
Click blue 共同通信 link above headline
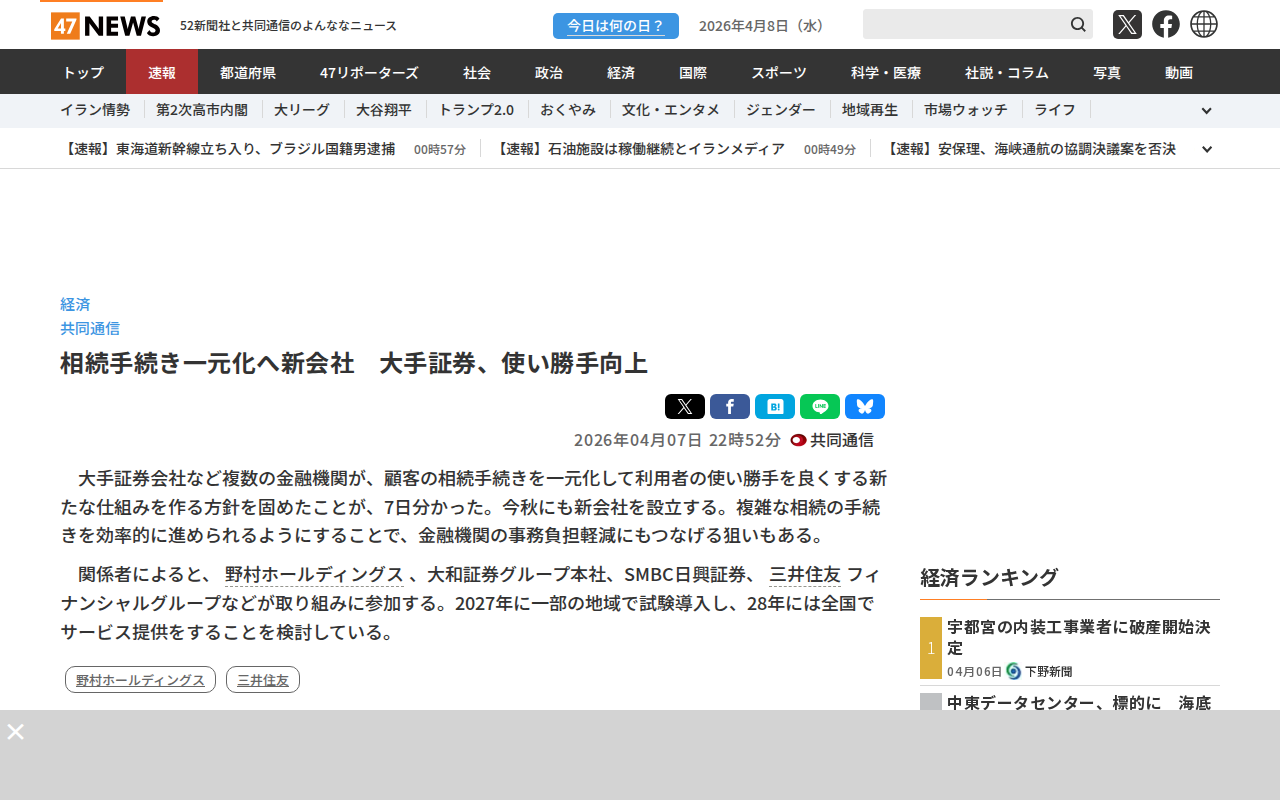click(x=90, y=328)
